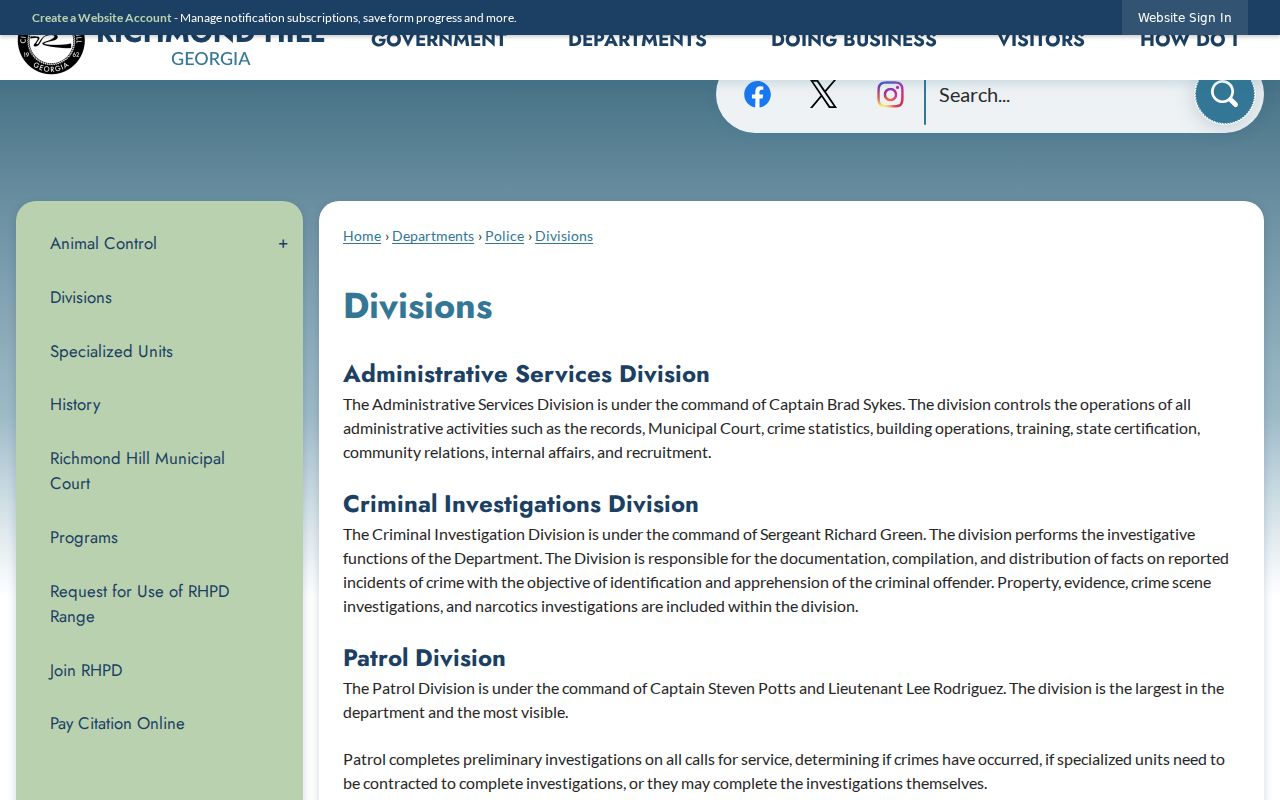This screenshot has width=1280, height=800.
Task: Click the Administrative Services Division heading
Action: (x=526, y=374)
